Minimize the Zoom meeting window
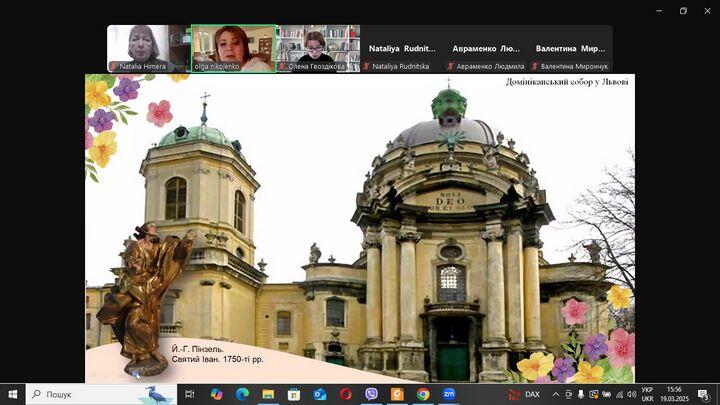This screenshot has height=405, width=720. point(659,11)
